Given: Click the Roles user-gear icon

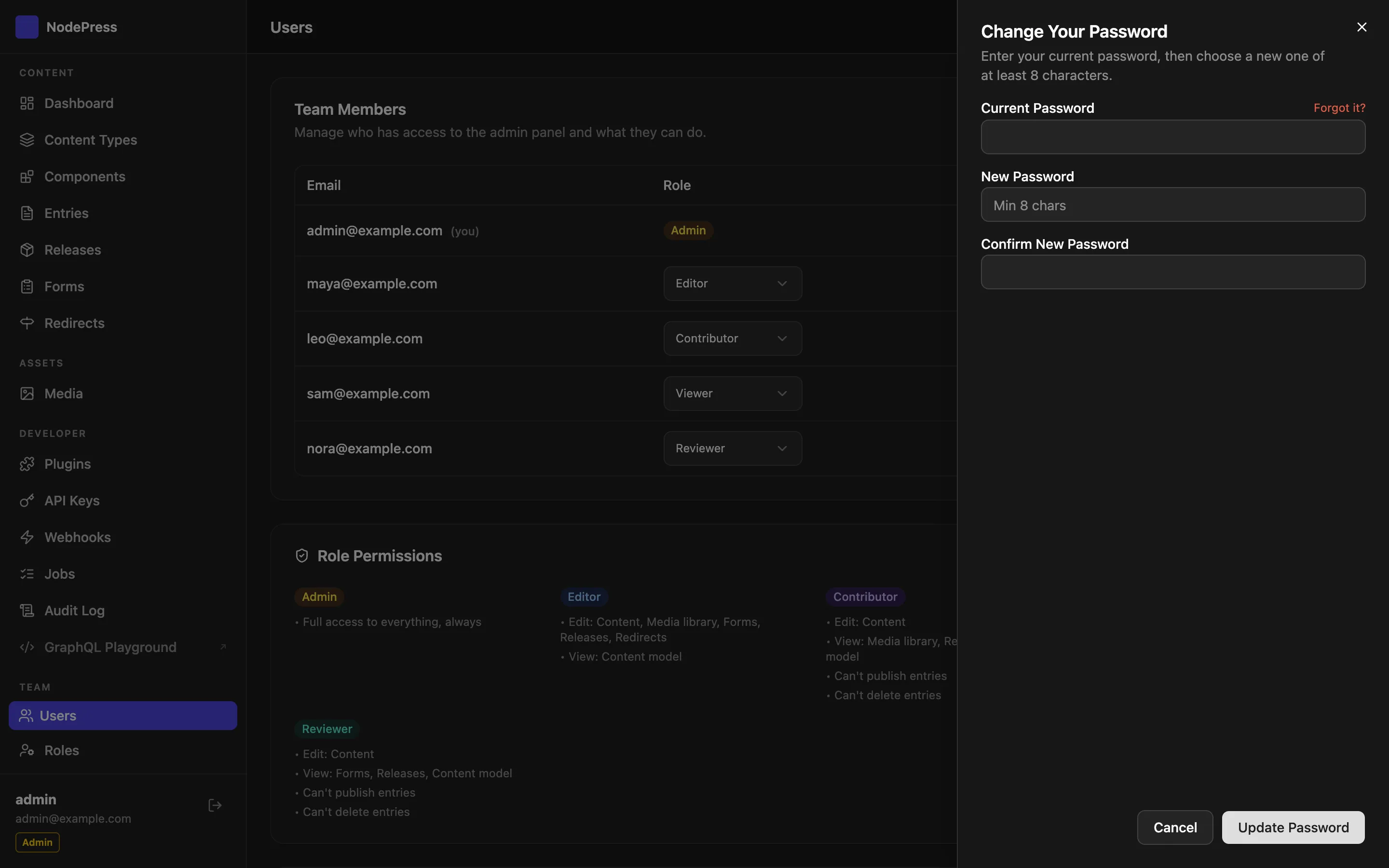Looking at the screenshot, I should pyautogui.click(x=27, y=750).
